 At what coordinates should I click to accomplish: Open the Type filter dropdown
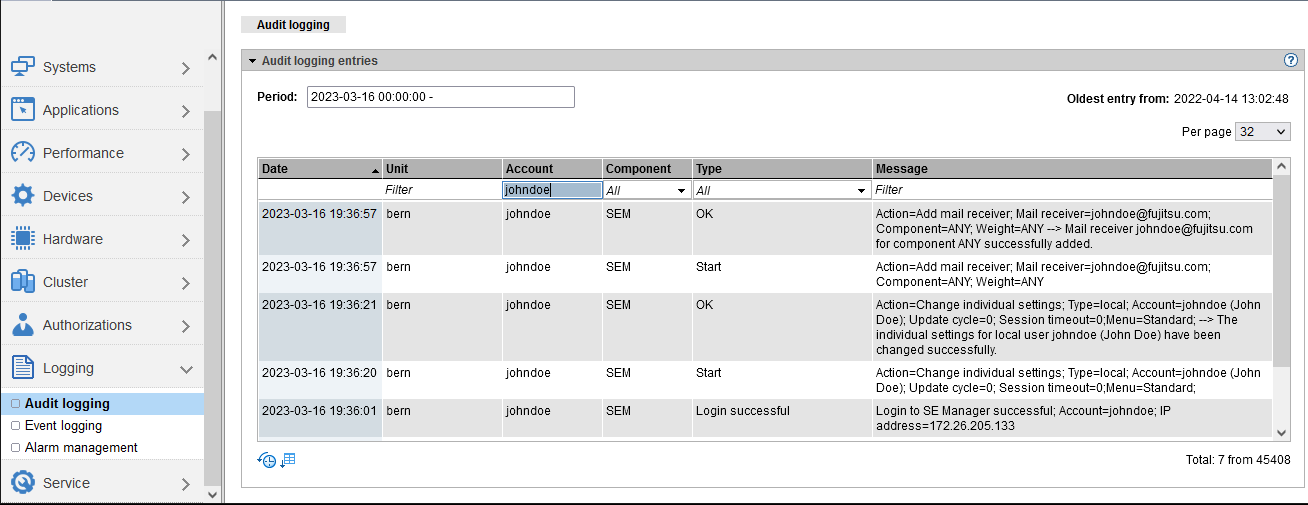point(782,190)
